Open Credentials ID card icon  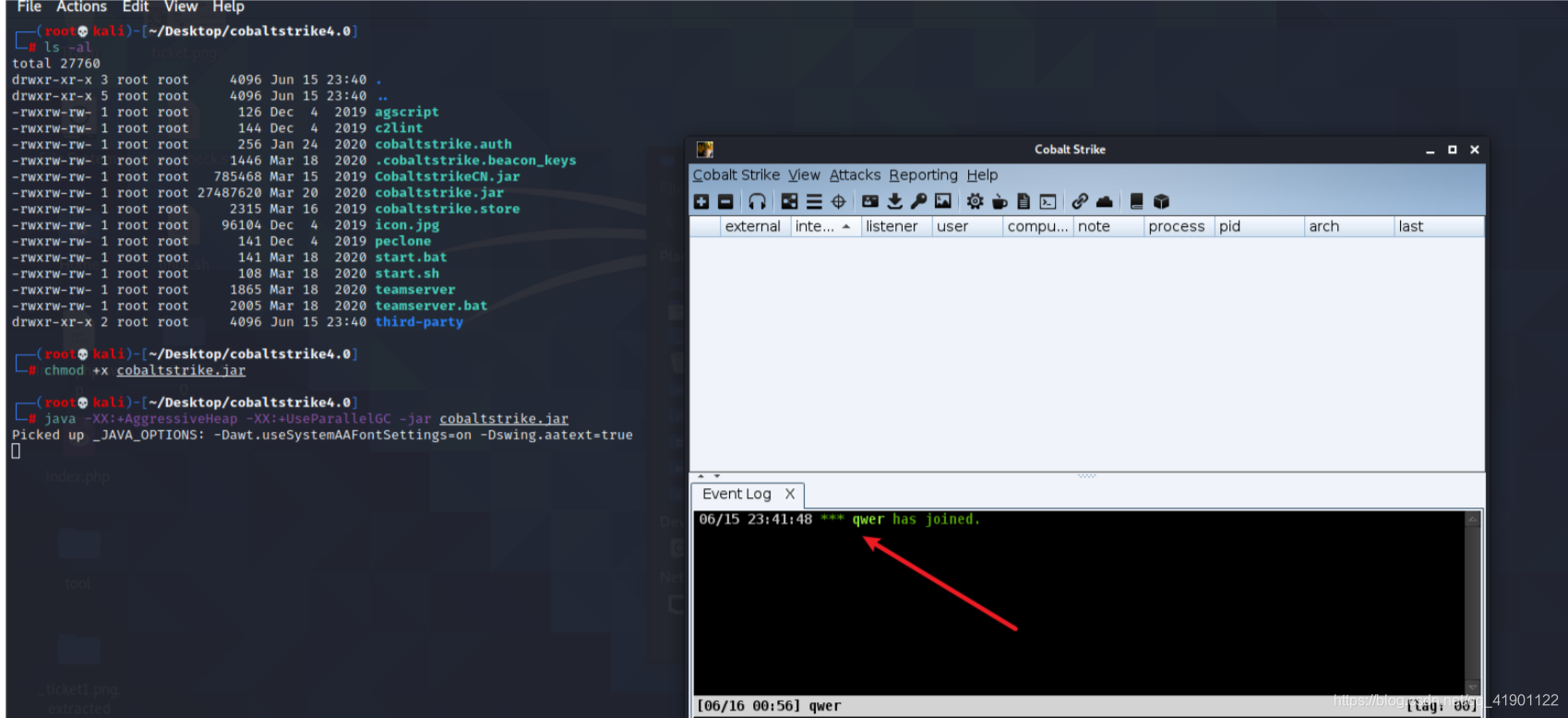(x=870, y=201)
